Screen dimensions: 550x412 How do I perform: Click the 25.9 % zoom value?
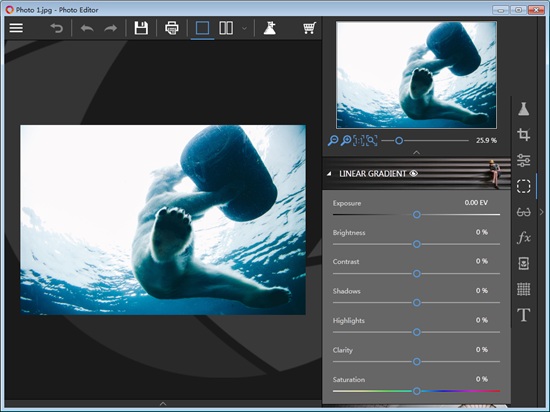click(x=486, y=141)
